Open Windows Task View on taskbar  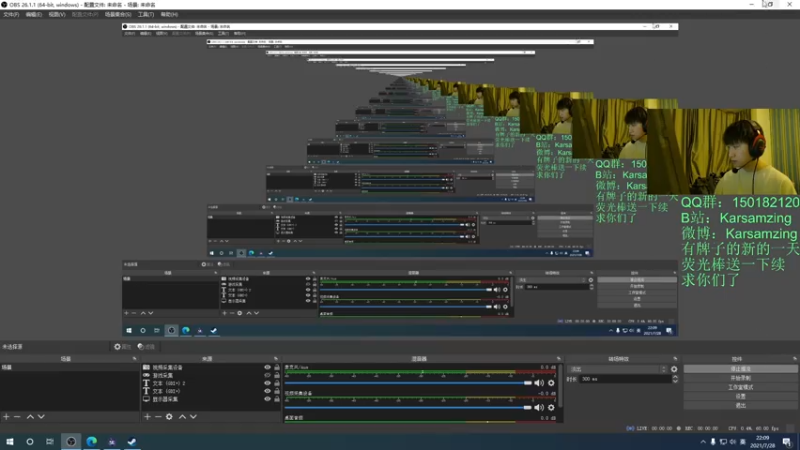(49, 441)
